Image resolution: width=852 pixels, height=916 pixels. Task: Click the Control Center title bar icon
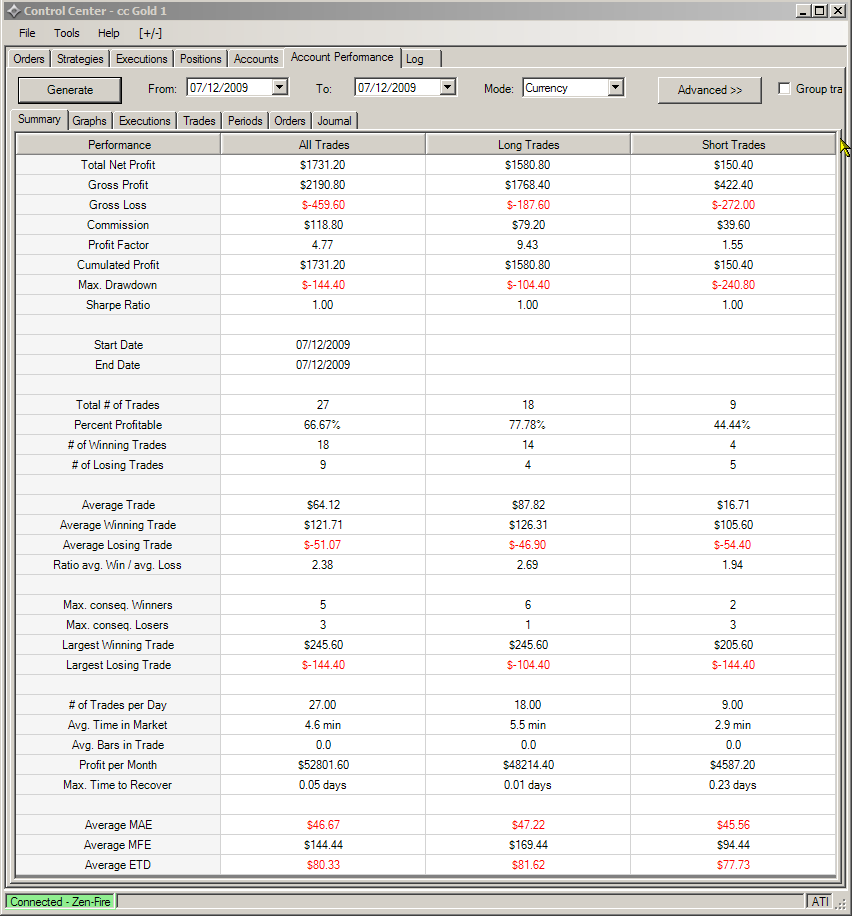click(x=13, y=11)
